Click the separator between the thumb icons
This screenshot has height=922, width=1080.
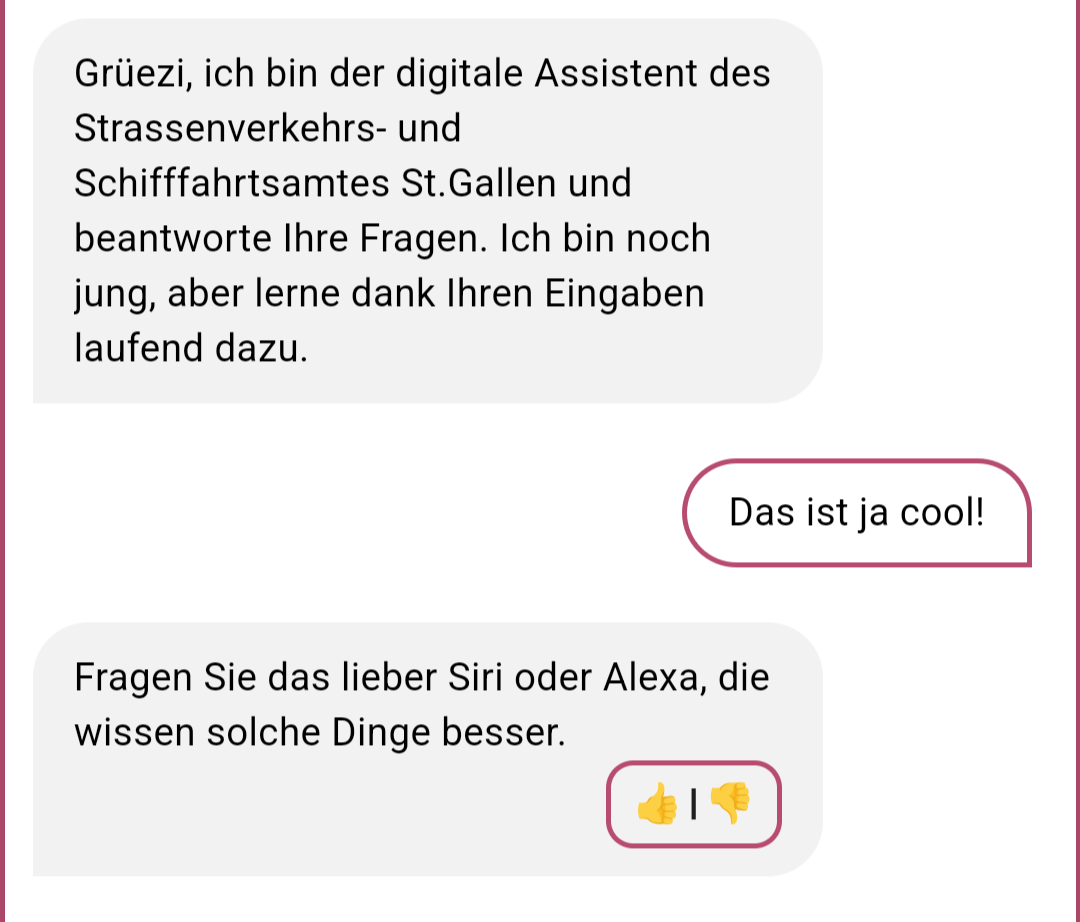694,804
